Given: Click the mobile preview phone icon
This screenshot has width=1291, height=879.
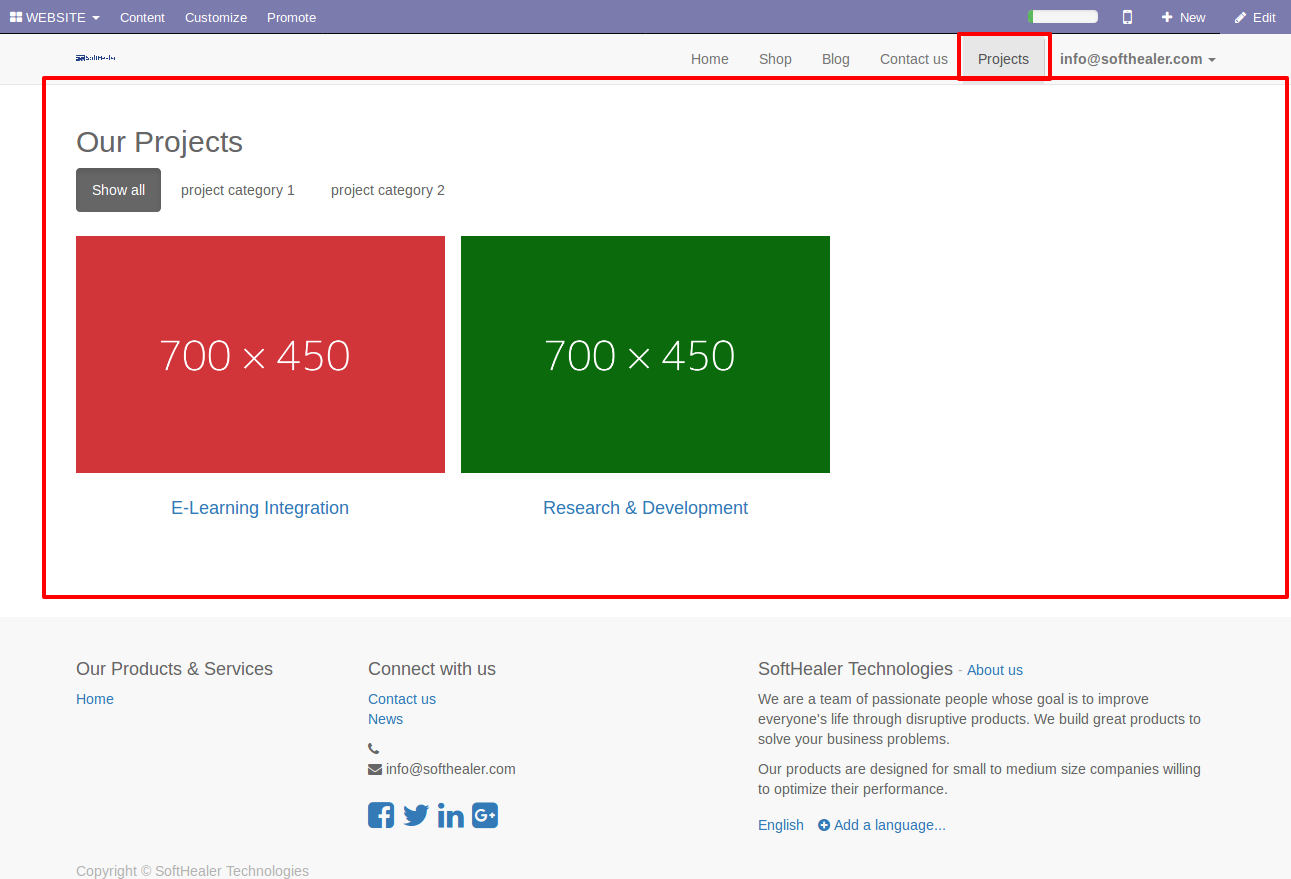Looking at the screenshot, I should (x=1127, y=17).
